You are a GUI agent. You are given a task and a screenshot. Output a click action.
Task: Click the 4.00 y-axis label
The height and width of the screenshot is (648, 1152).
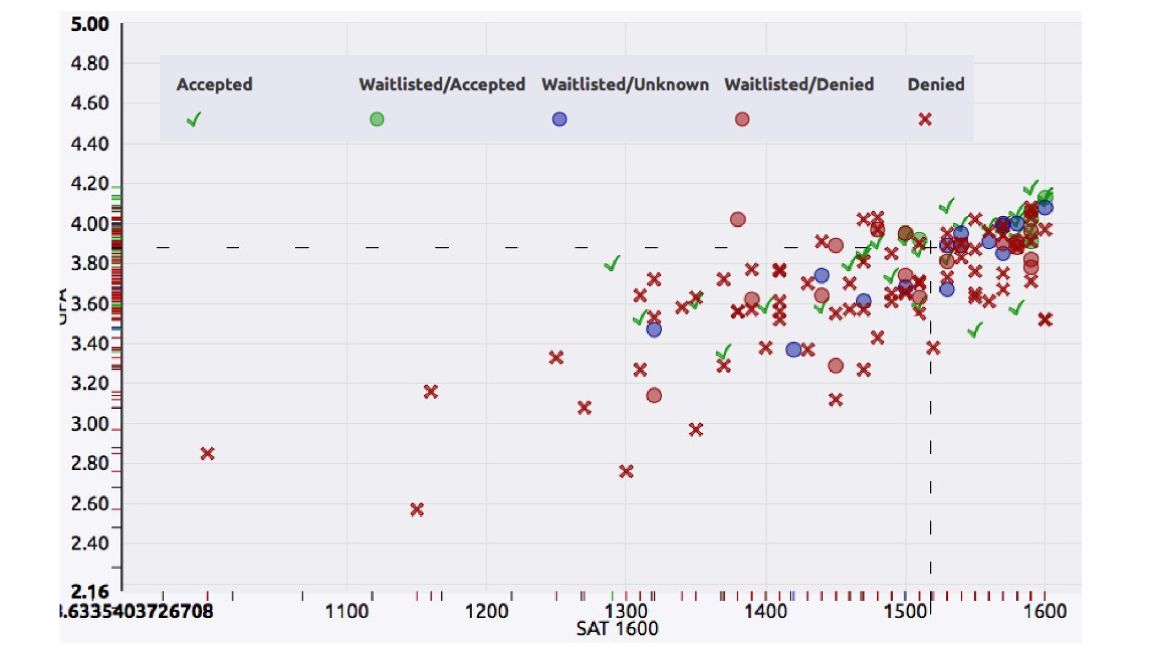point(90,223)
